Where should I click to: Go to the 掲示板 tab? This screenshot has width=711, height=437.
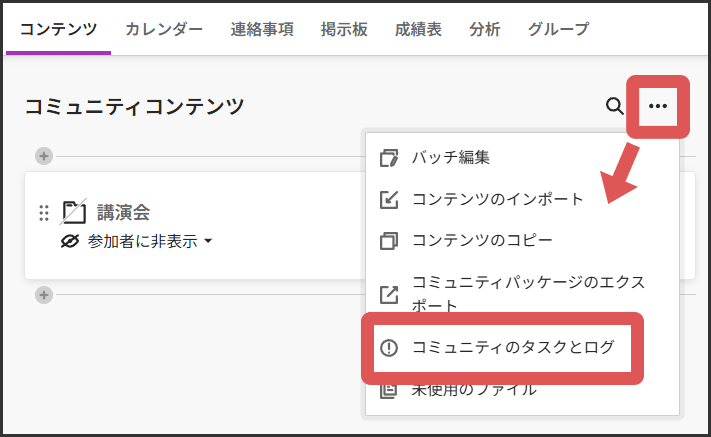coord(345,29)
